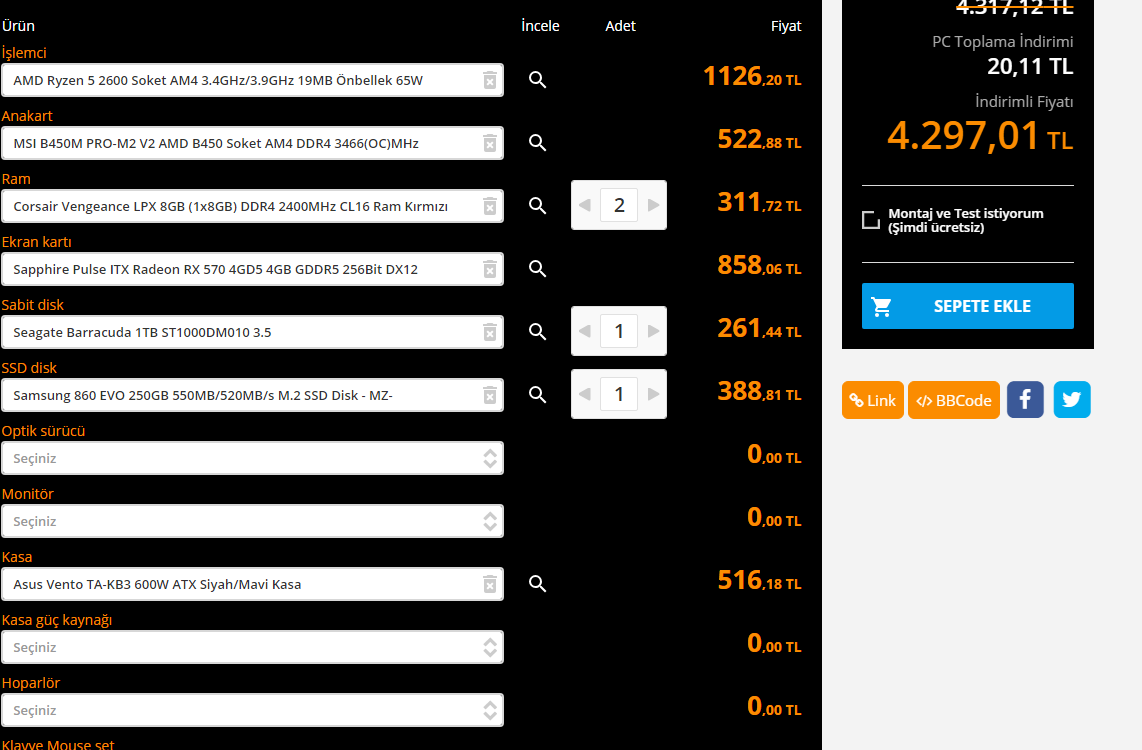Open magnifier for the Seagate Barracuda disk
Screen dimensions: 1142x750
coord(537,331)
